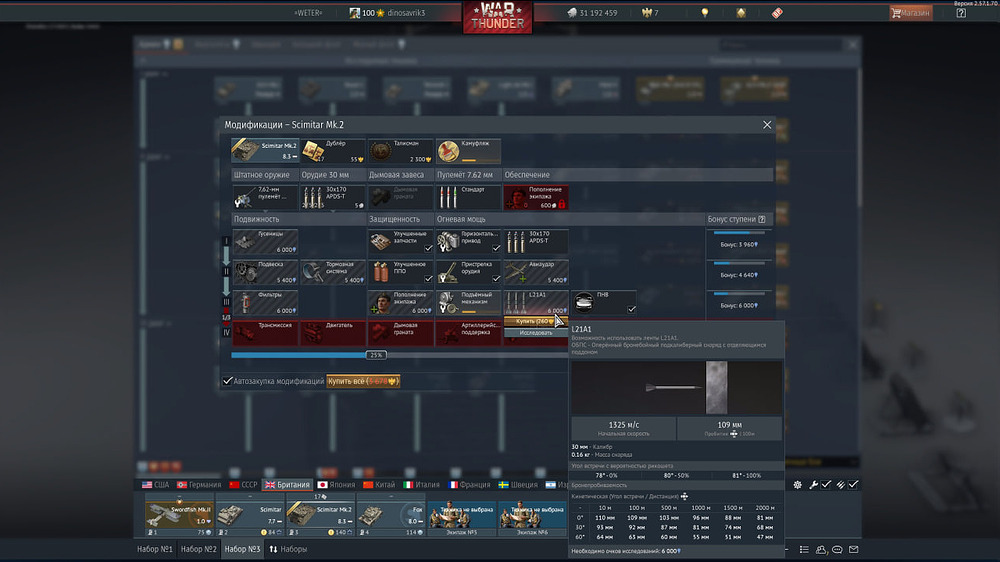Select the Гусеницы tracks modification
The image size is (1000, 562).
tap(265, 242)
